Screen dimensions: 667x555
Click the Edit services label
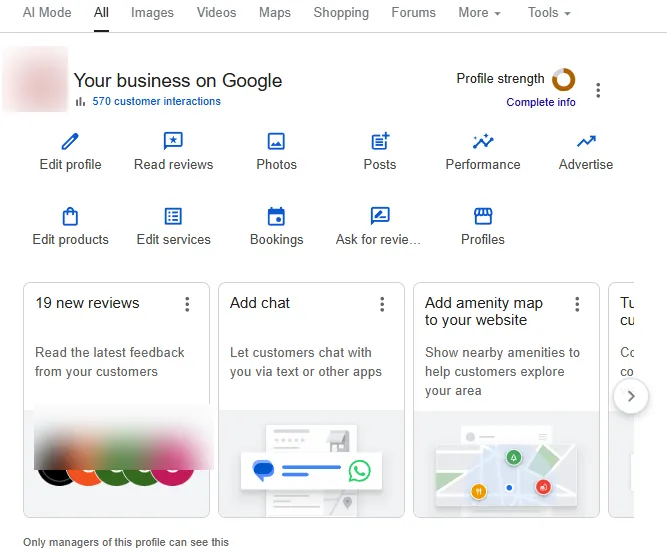click(x=174, y=239)
